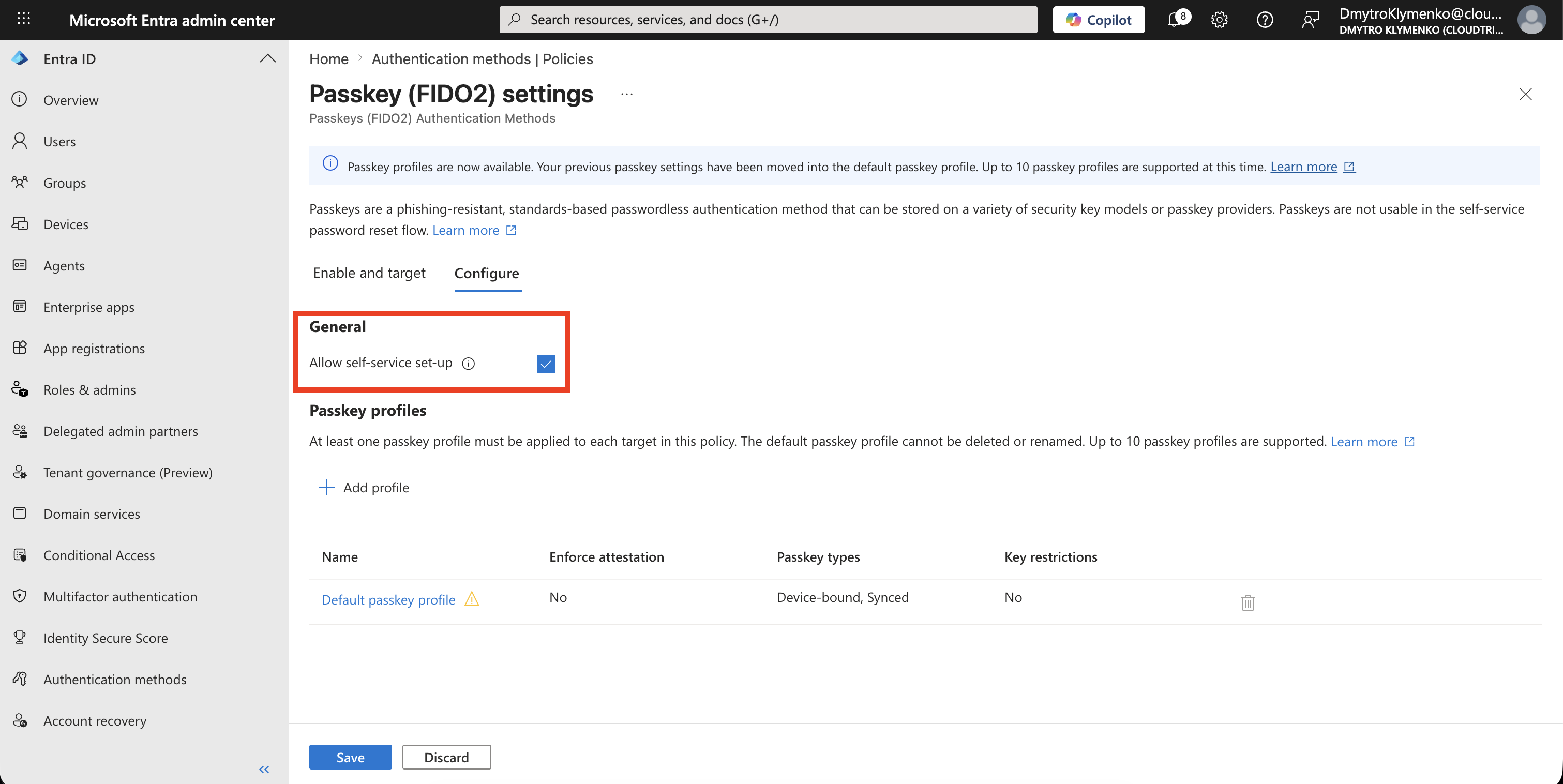The width and height of the screenshot is (1563, 784).
Task: Open the Default passkey profile link
Action: pyautogui.click(x=388, y=599)
